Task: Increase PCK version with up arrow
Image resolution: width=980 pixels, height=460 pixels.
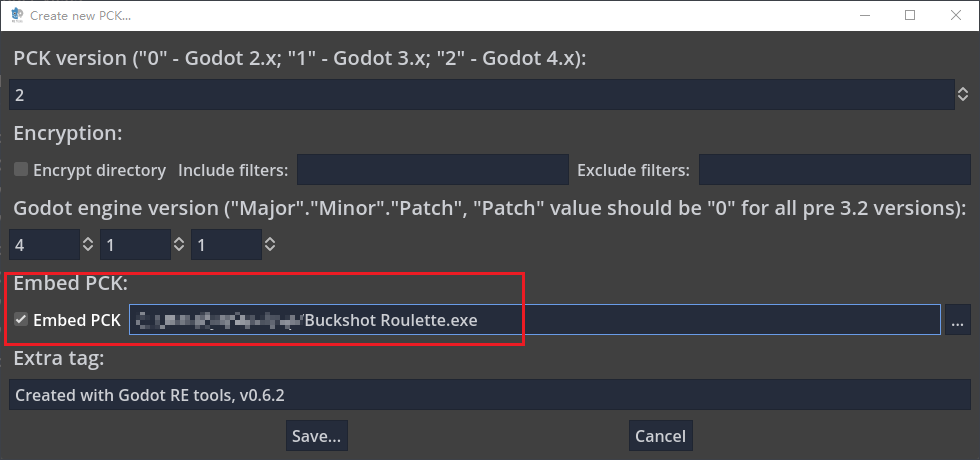Action: coord(963,90)
